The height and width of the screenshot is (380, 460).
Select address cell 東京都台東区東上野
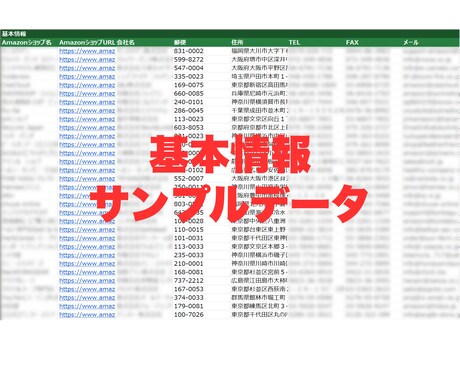(259, 230)
